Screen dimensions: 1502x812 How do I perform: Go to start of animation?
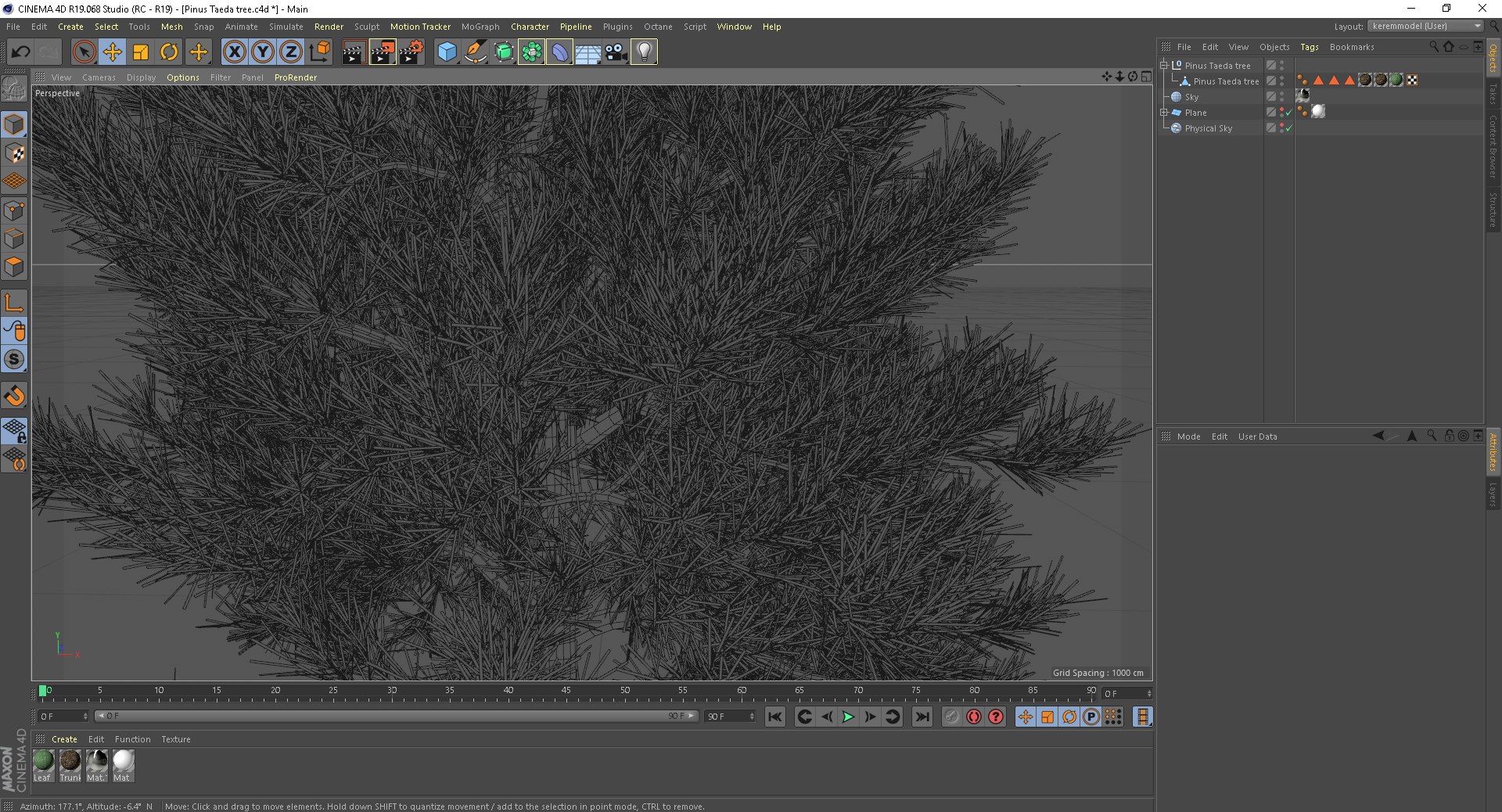tap(774, 717)
